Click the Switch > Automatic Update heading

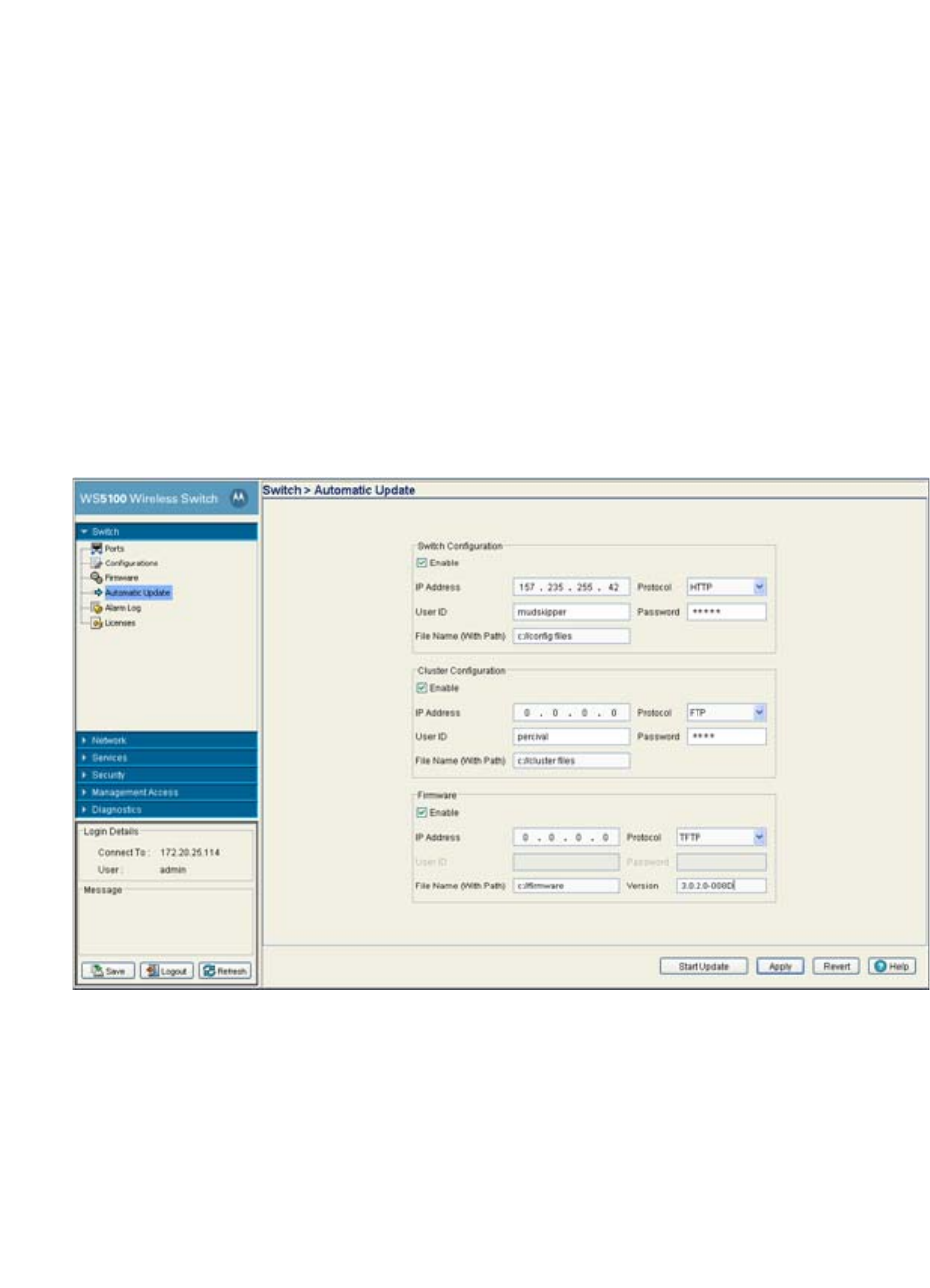(x=339, y=490)
